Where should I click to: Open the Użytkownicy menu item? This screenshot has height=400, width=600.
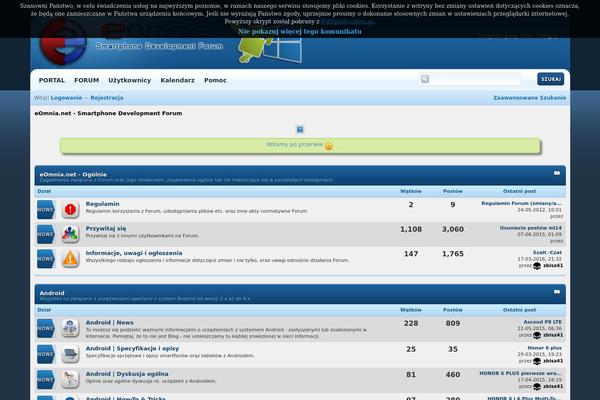point(130,80)
